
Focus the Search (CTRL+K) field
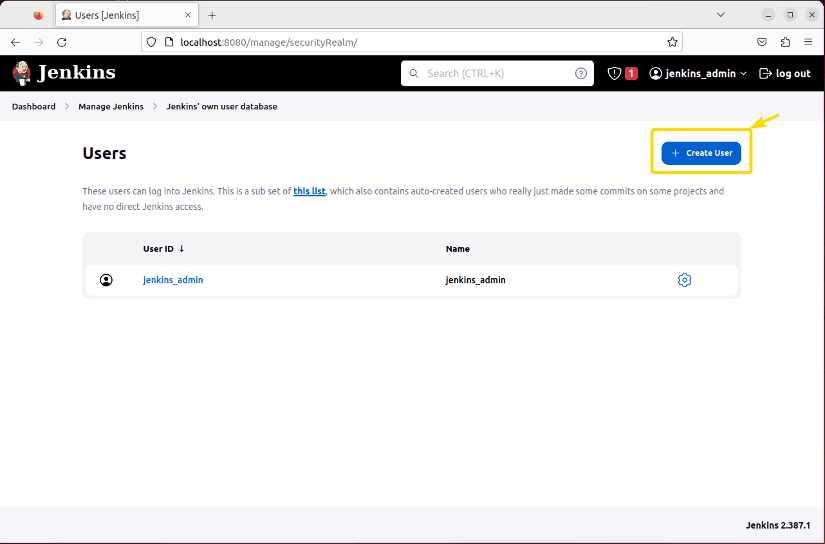[x=497, y=74]
